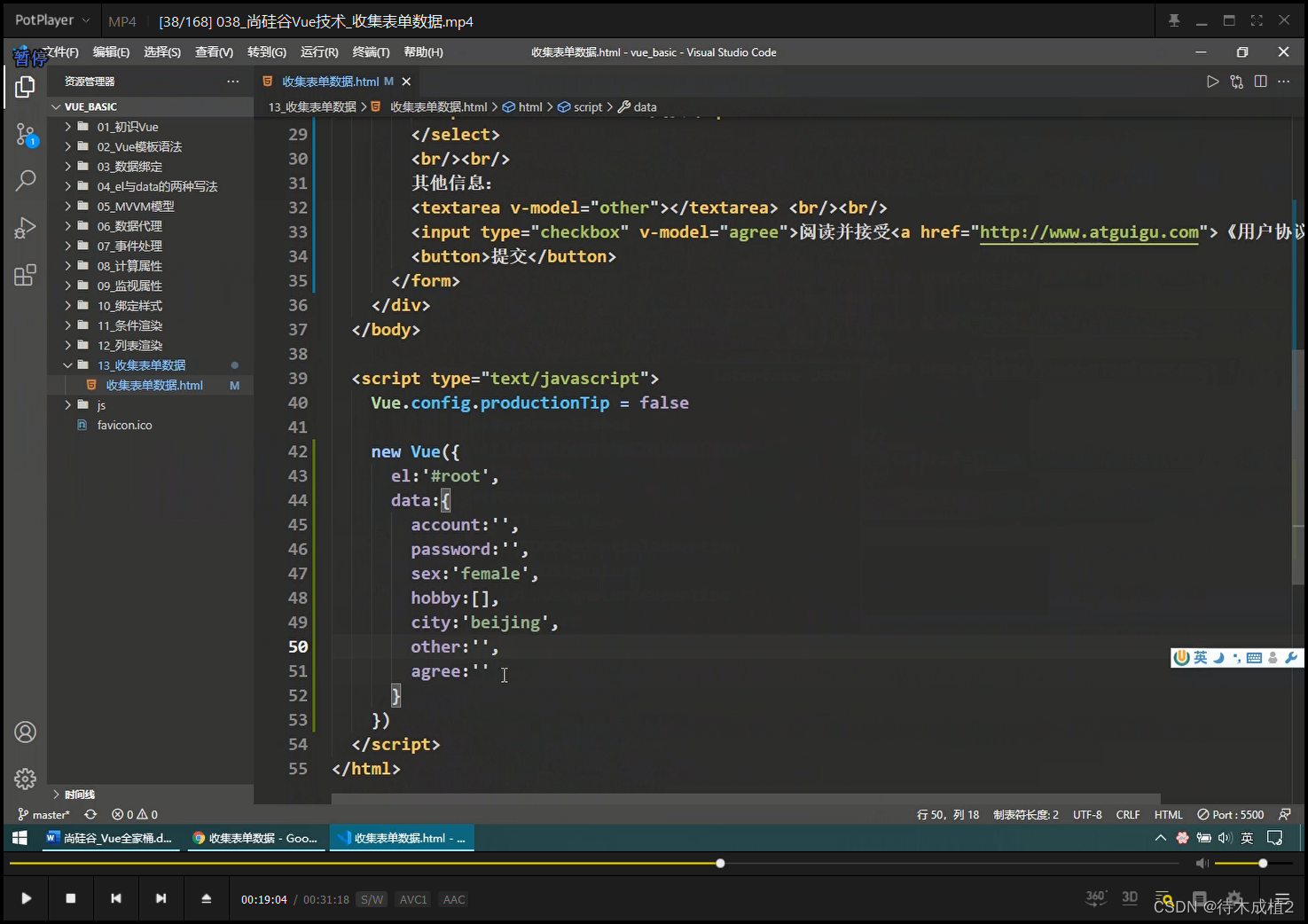Screen dimensions: 1308x924
Task: Click the Port : 5500 Live Server indicator
Action: pyautogui.click(x=1230, y=814)
